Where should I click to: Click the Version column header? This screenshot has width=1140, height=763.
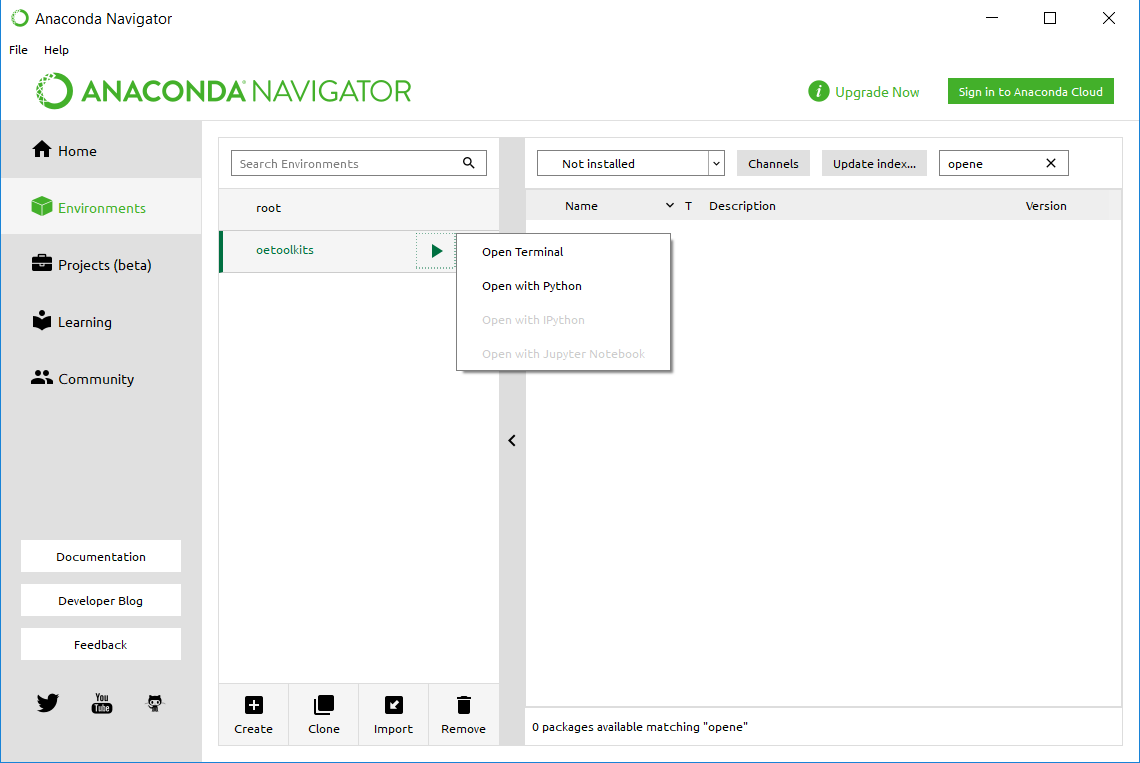tap(1045, 206)
